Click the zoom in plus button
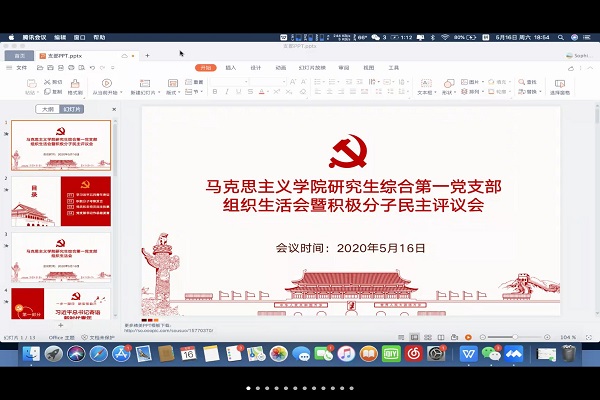The width and height of the screenshot is (600, 400). point(547,337)
